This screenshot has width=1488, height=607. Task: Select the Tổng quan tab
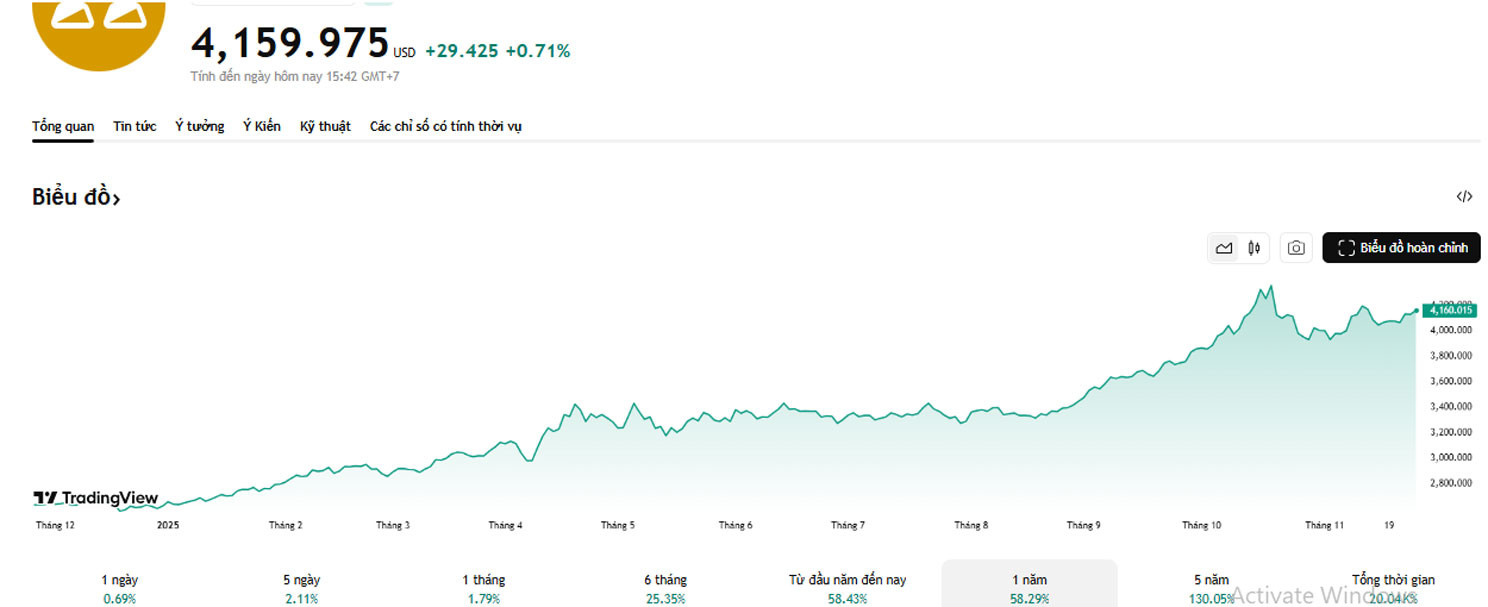(x=63, y=126)
